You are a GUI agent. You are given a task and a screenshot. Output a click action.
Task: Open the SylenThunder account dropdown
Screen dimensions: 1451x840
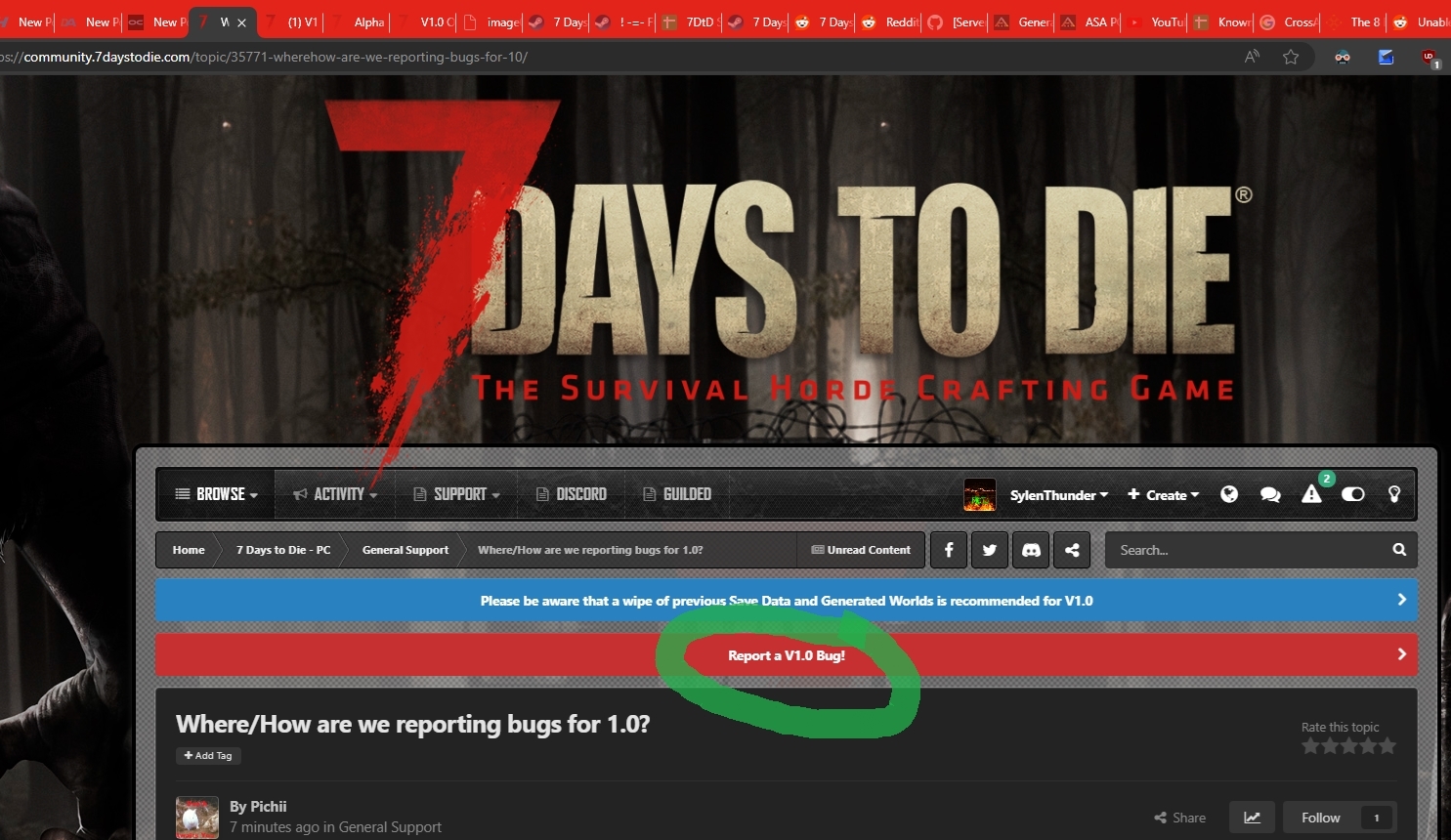coord(1059,495)
